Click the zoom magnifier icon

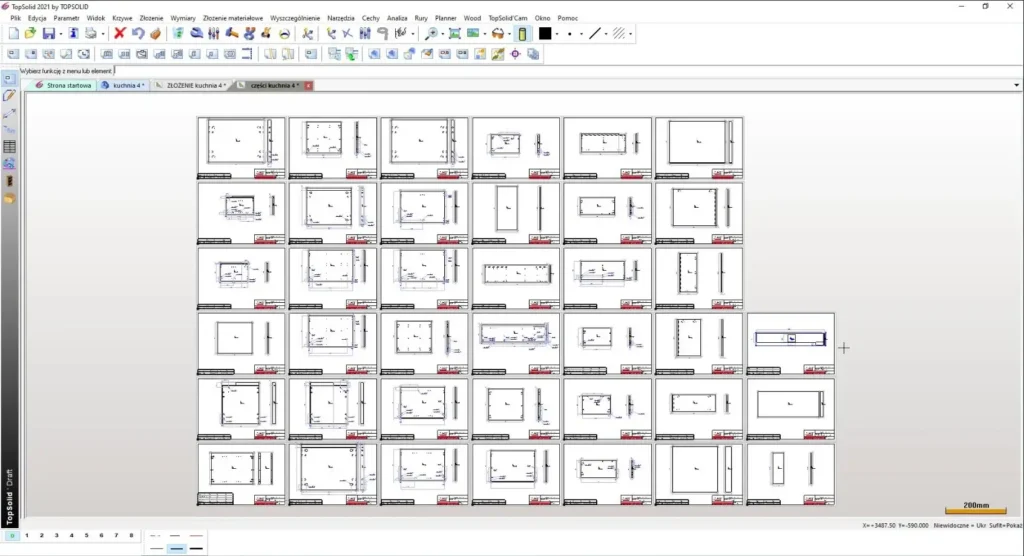tap(431, 33)
